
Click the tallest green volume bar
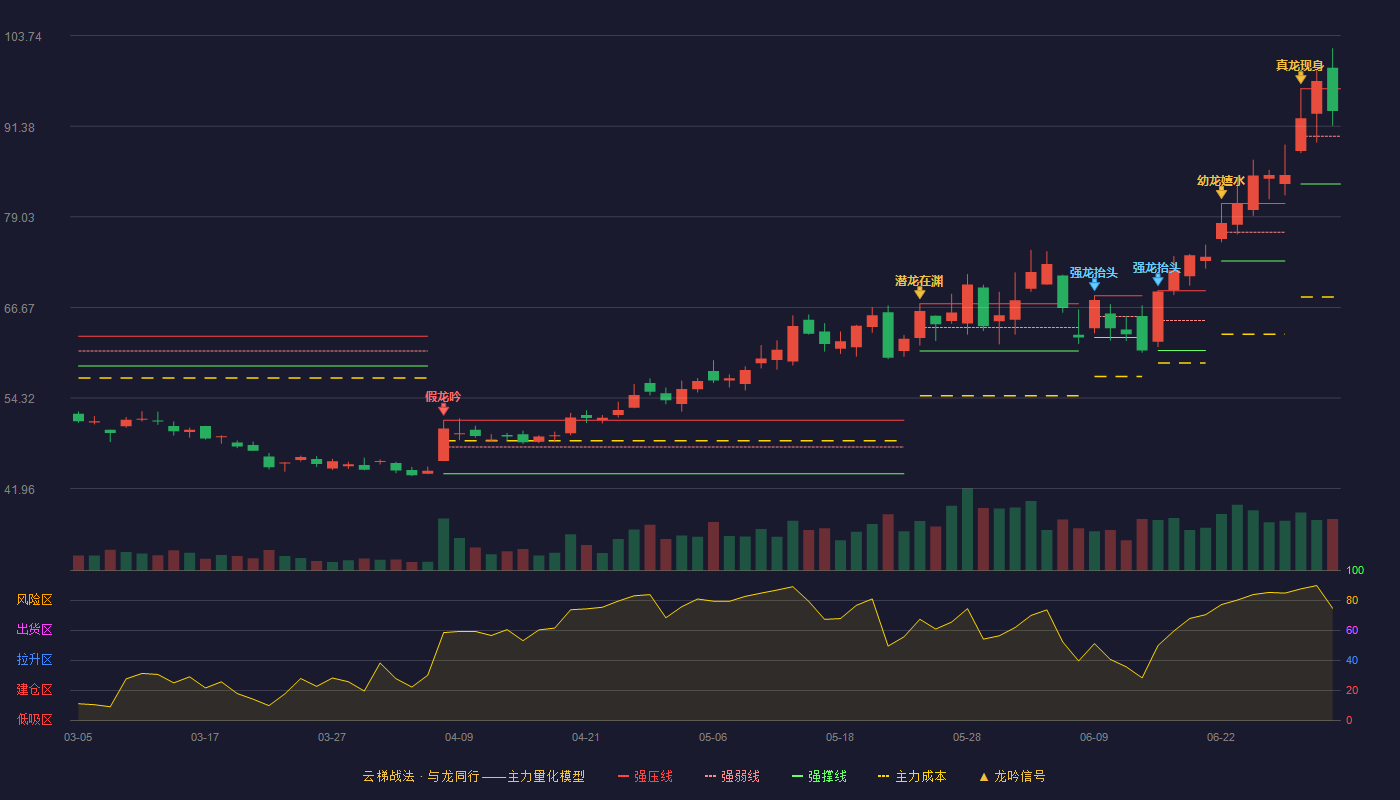(967, 529)
